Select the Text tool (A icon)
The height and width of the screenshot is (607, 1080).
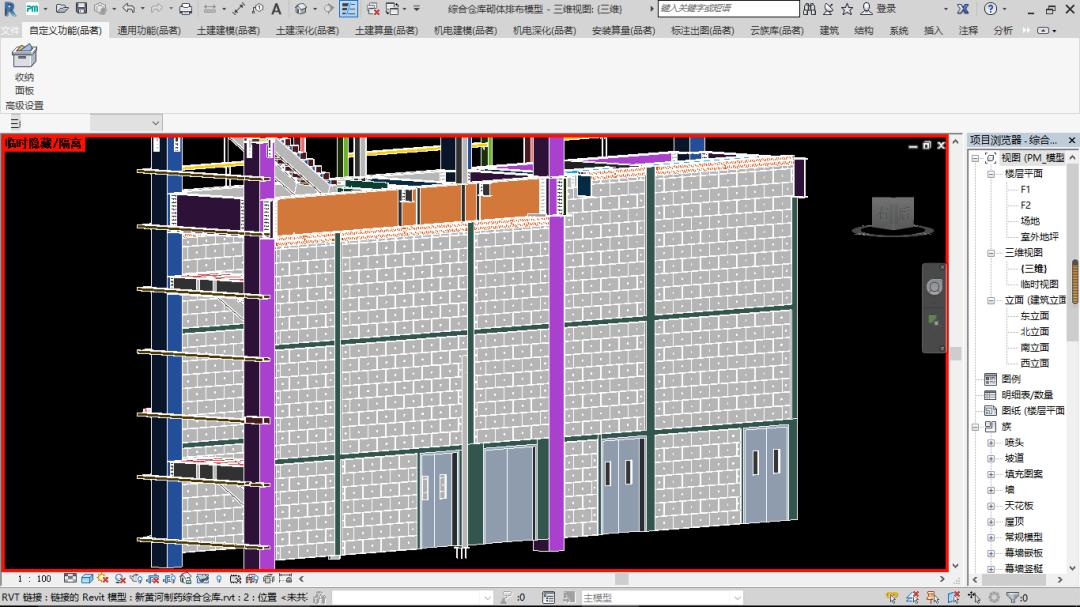[276, 9]
